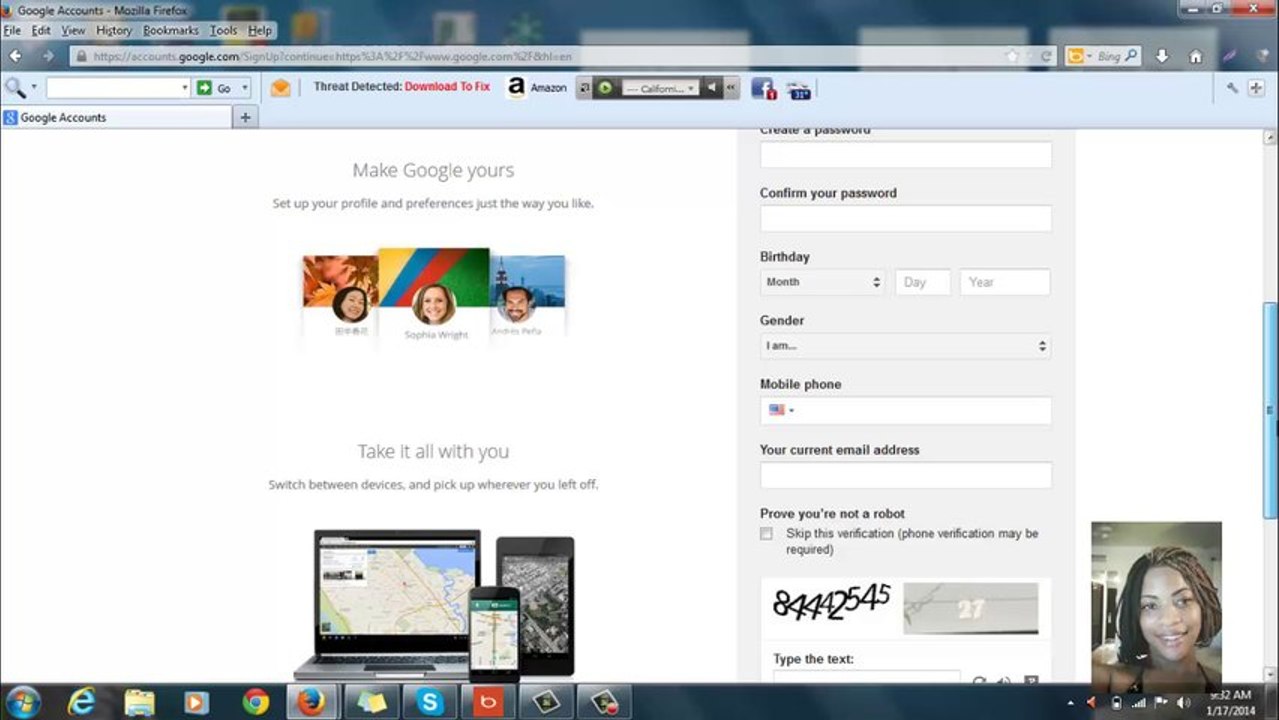Image resolution: width=1279 pixels, height=720 pixels.
Task: Open Skype from the taskbar
Action: click(430, 702)
